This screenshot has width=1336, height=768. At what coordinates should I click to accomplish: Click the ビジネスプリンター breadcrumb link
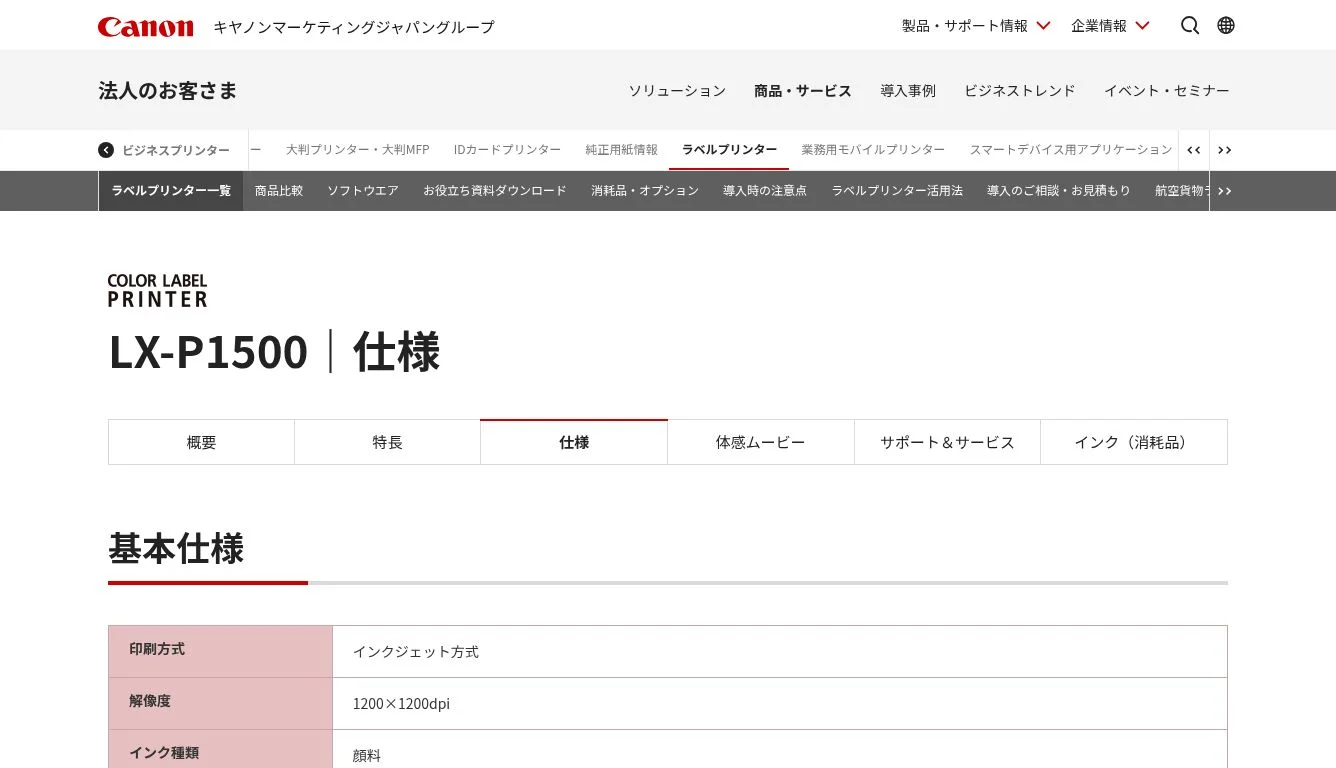click(x=176, y=150)
